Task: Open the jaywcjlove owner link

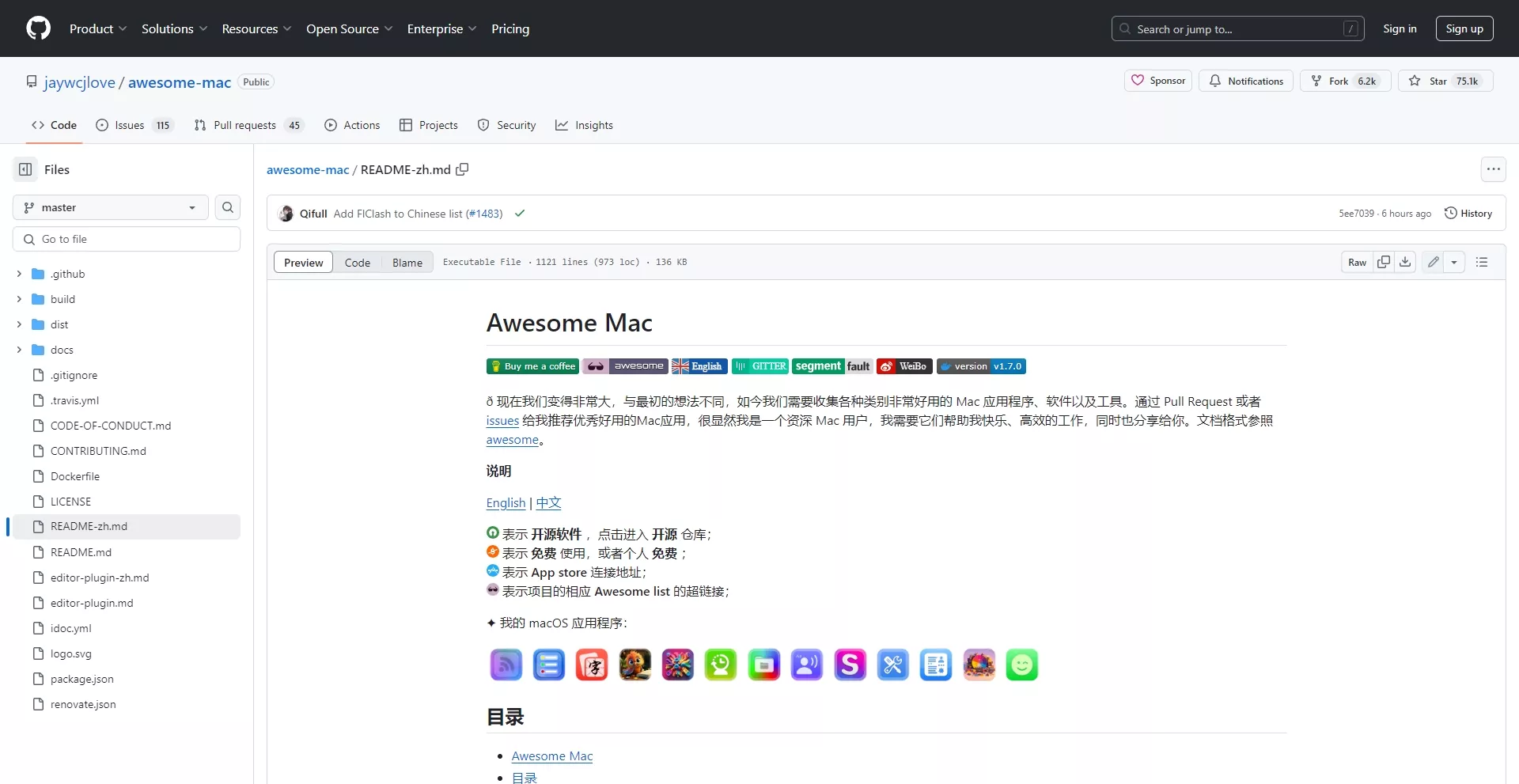Action: click(80, 82)
